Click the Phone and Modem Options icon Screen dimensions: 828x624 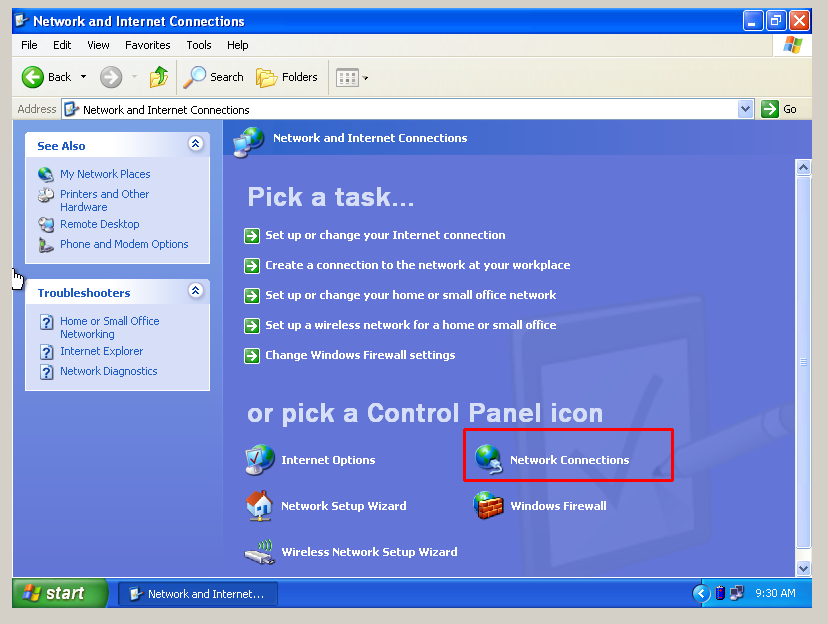pyautogui.click(x=46, y=245)
